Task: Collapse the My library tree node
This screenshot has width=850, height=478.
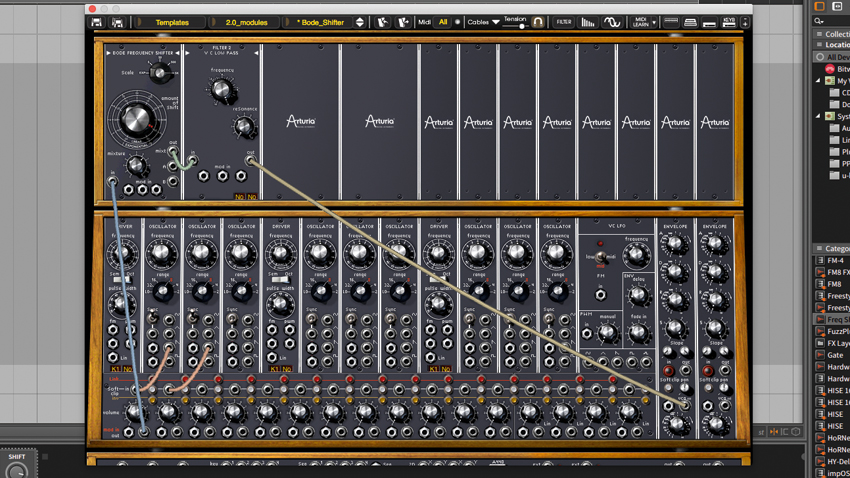Action: pyautogui.click(x=818, y=81)
